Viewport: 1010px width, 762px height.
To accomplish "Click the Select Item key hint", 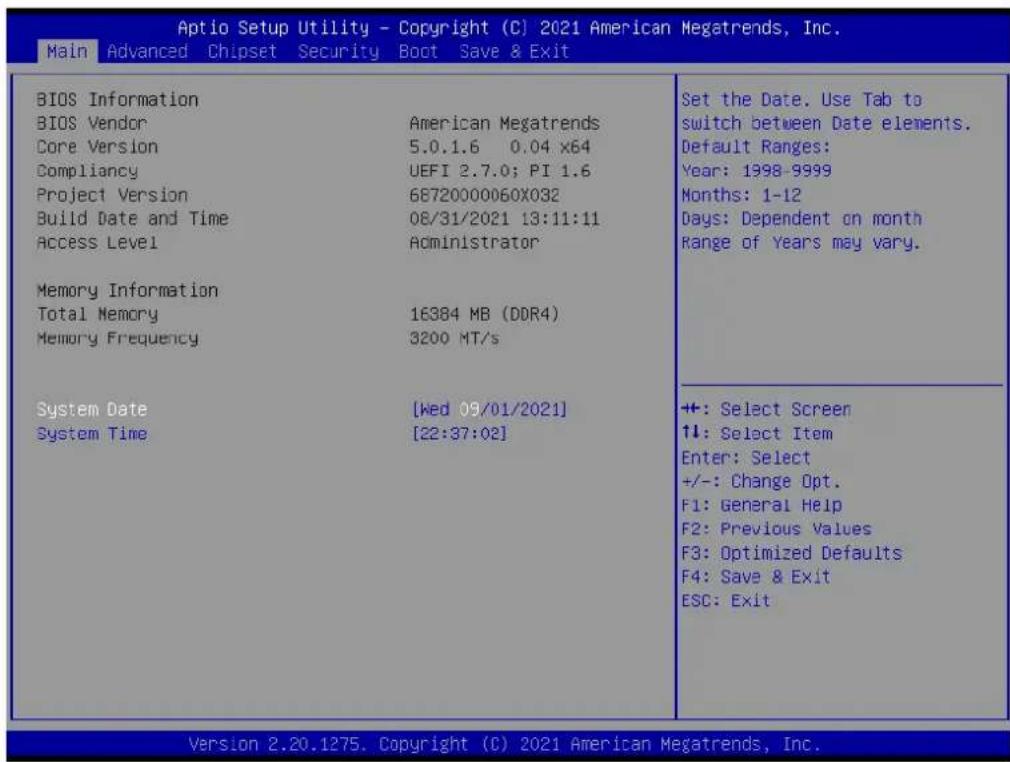I will pos(757,433).
